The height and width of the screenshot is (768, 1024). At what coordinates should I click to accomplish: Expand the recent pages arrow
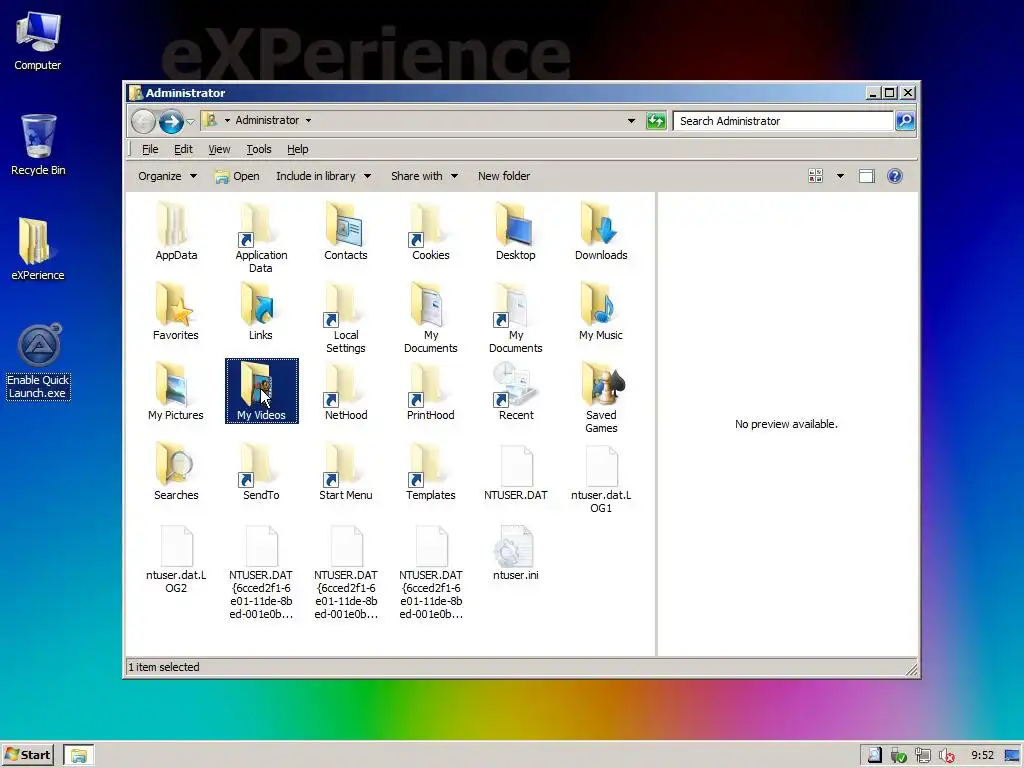190,121
